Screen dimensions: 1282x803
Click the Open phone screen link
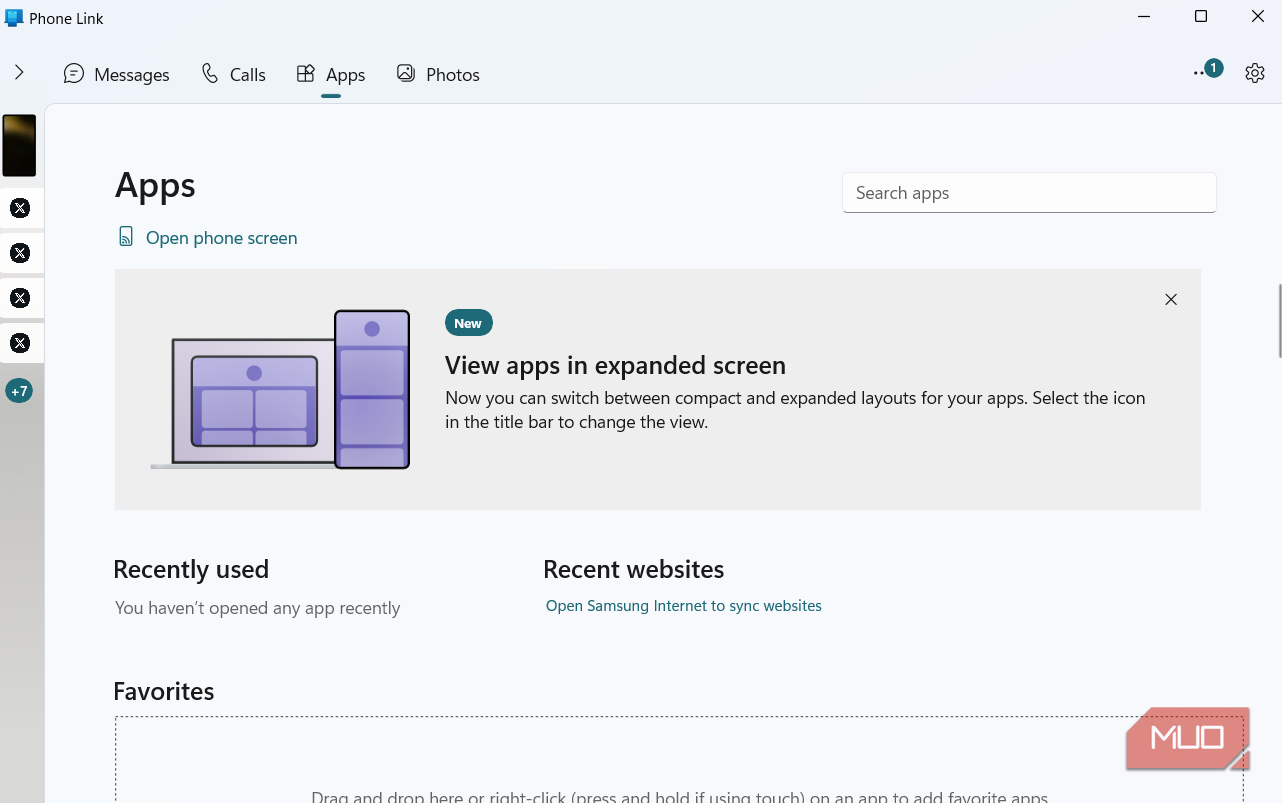[207, 238]
